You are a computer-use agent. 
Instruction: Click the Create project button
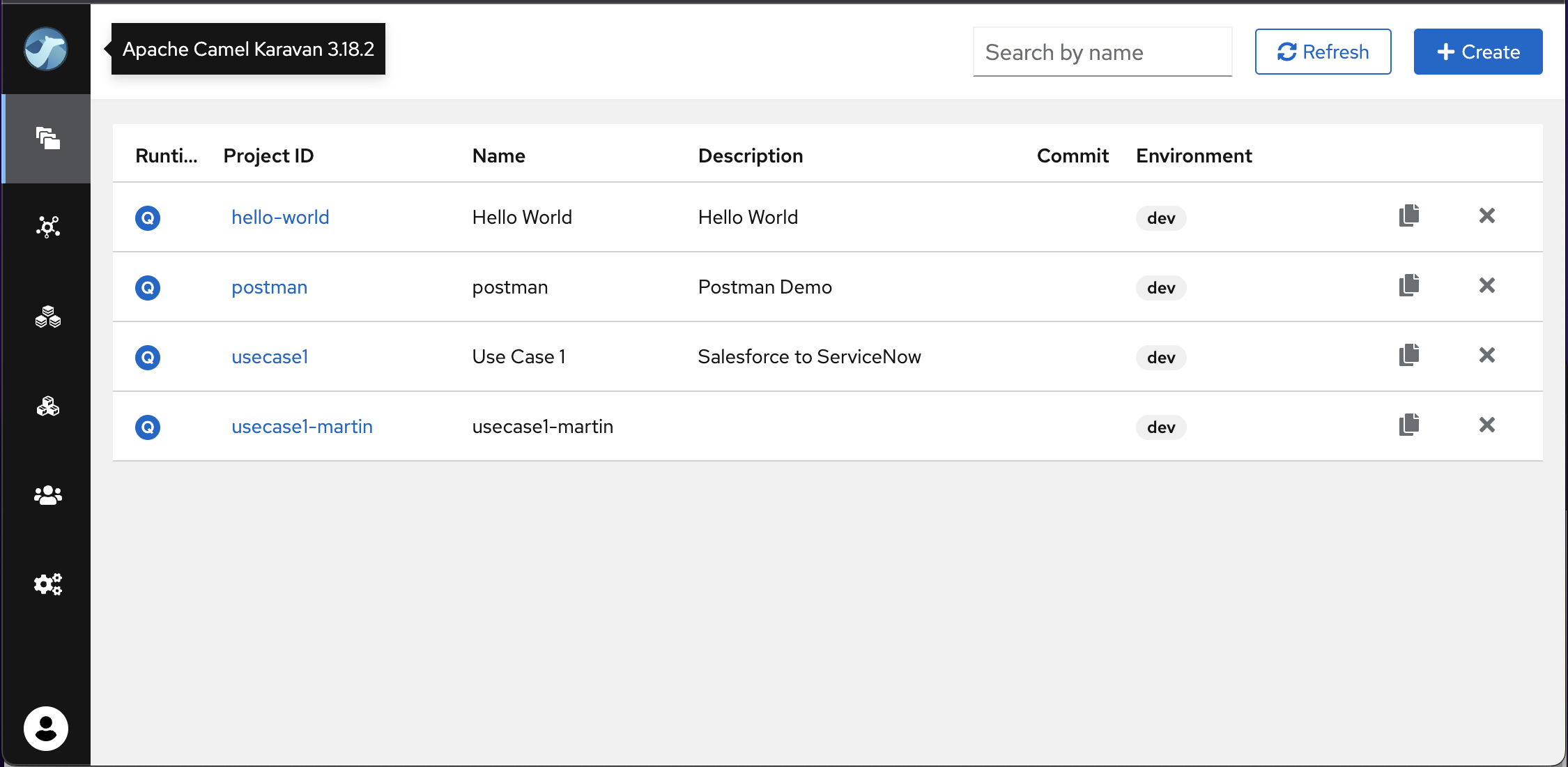pos(1477,52)
